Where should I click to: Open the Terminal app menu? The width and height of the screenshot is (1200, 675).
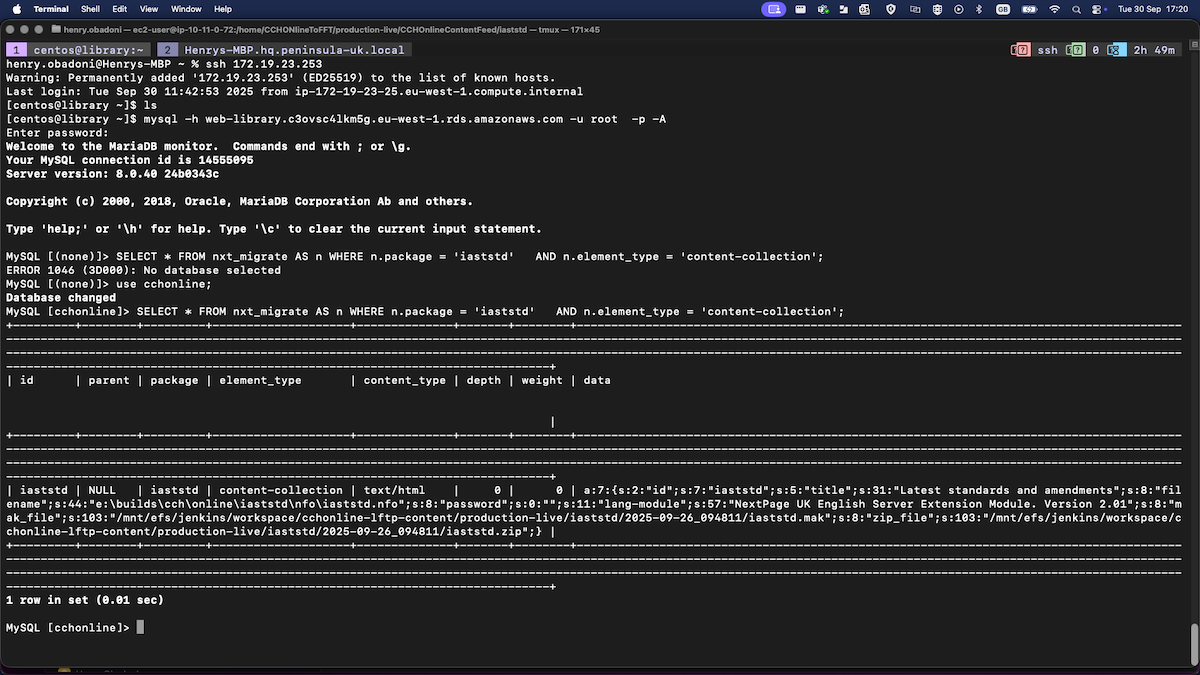[51, 9]
